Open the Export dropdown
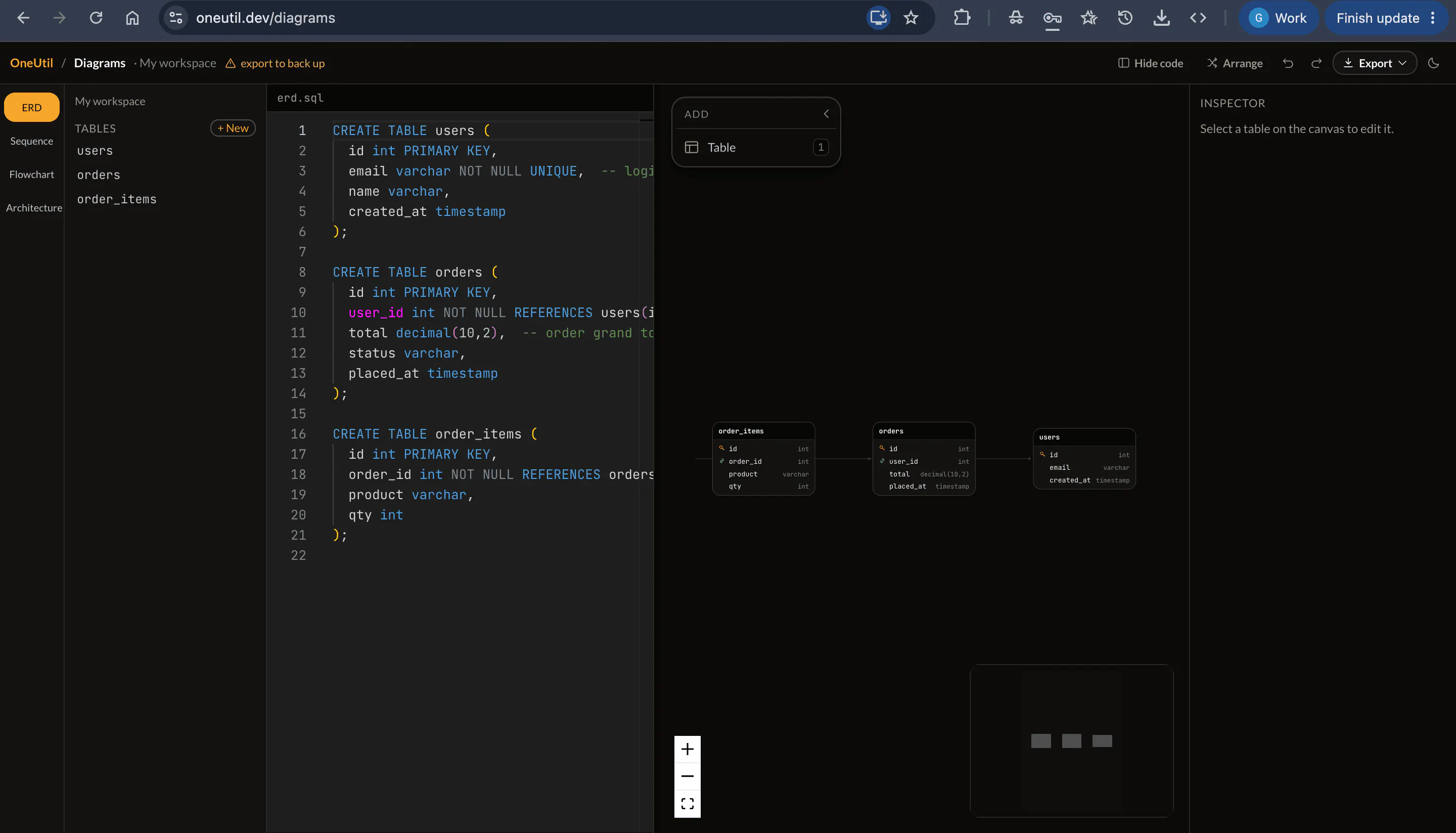The width and height of the screenshot is (1456, 833). (x=1375, y=63)
